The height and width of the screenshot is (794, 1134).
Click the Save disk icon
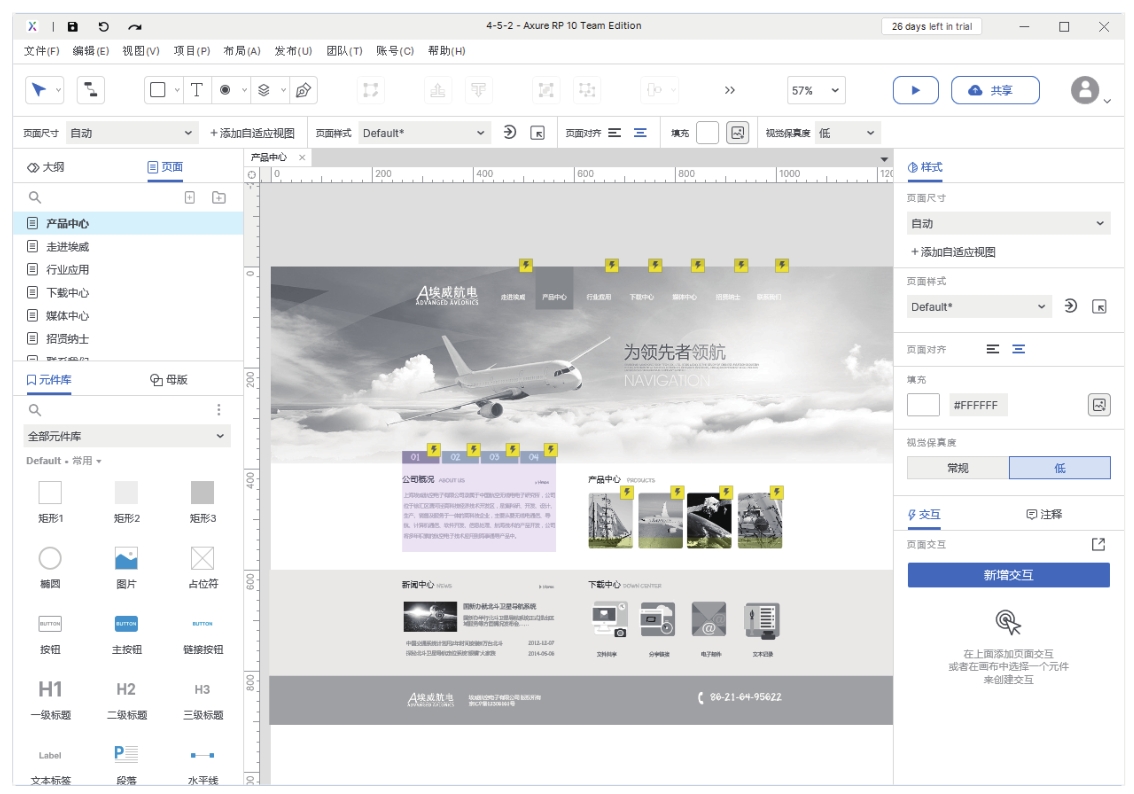73,27
